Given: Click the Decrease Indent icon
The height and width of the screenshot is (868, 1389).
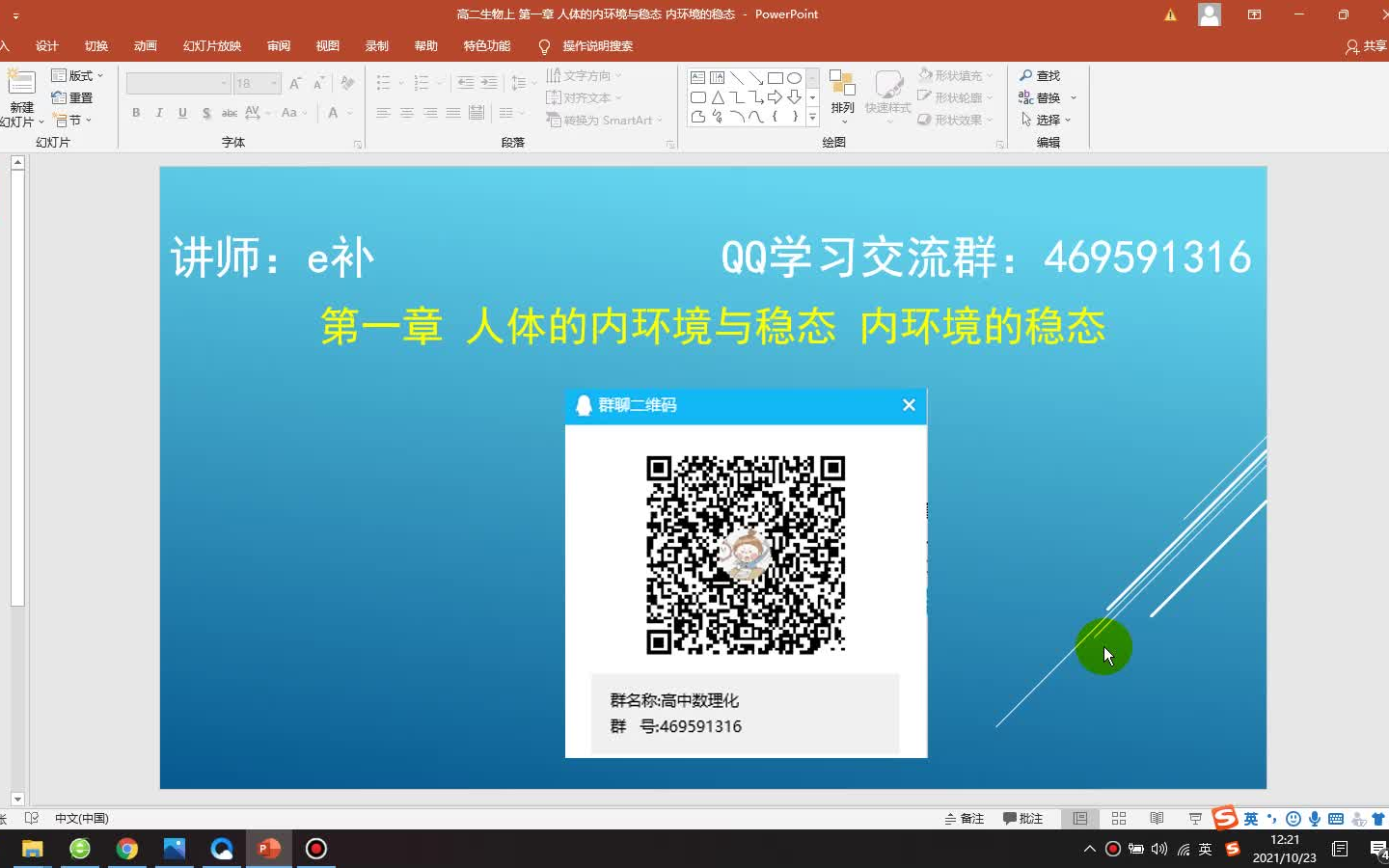Looking at the screenshot, I should pos(466,84).
